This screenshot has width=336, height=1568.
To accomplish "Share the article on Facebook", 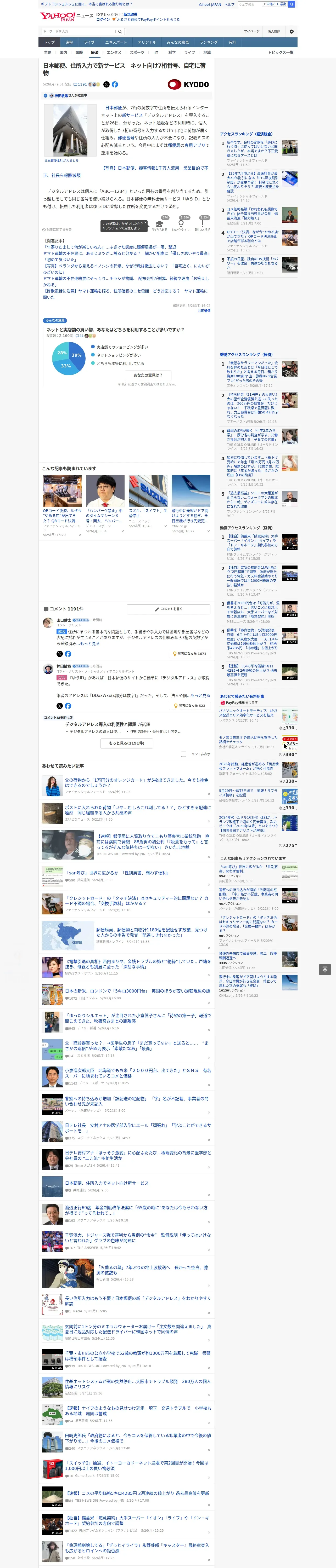I will tap(115, 85).
